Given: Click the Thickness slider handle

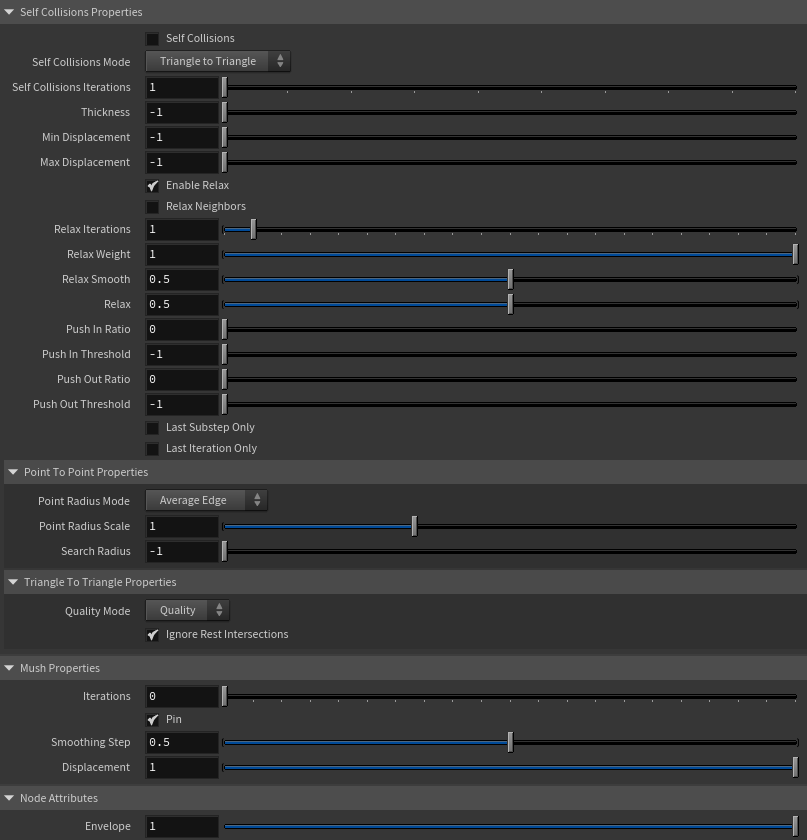Looking at the screenshot, I should [225, 112].
